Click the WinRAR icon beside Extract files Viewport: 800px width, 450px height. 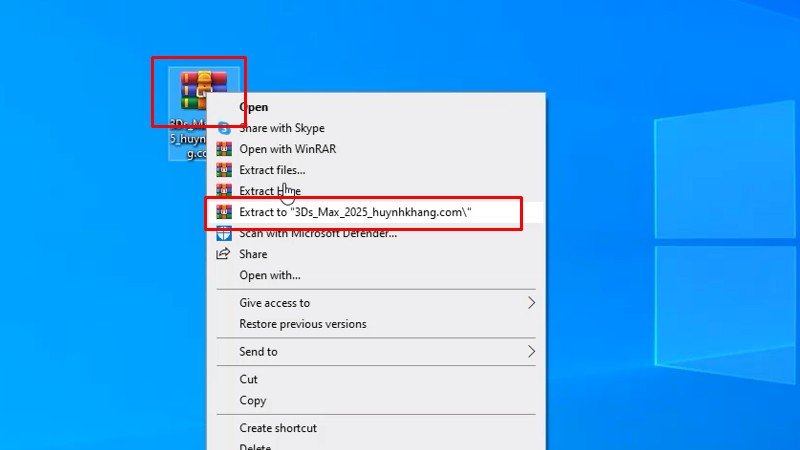tap(224, 170)
